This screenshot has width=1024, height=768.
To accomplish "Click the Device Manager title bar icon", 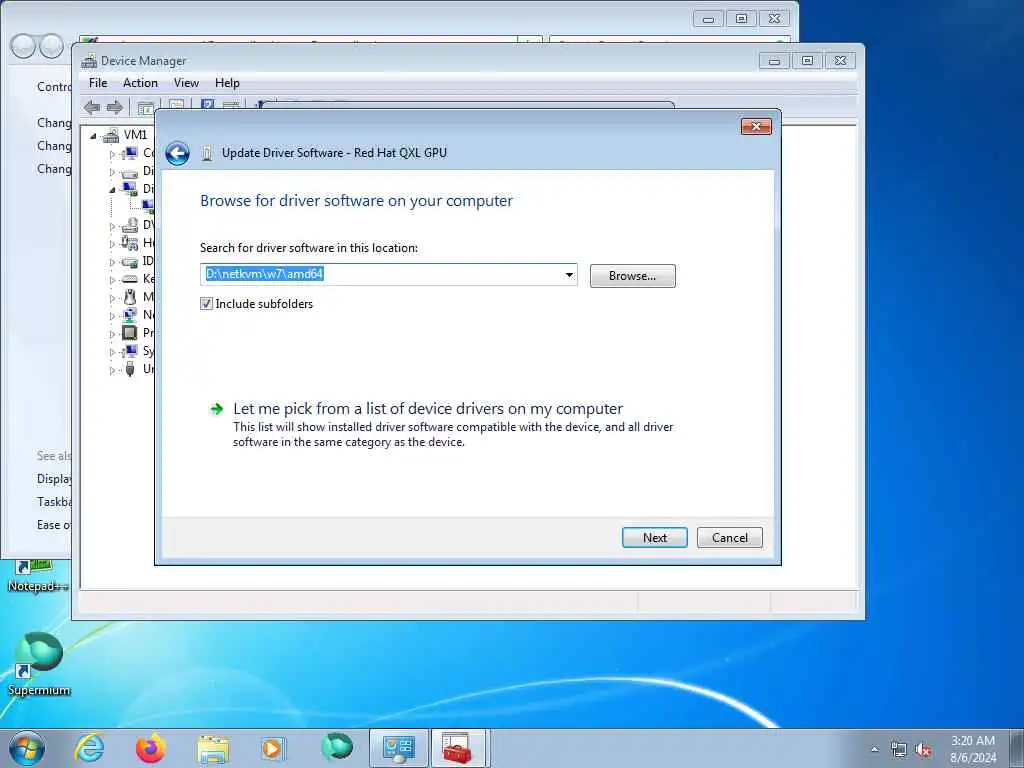I will 89,61.
